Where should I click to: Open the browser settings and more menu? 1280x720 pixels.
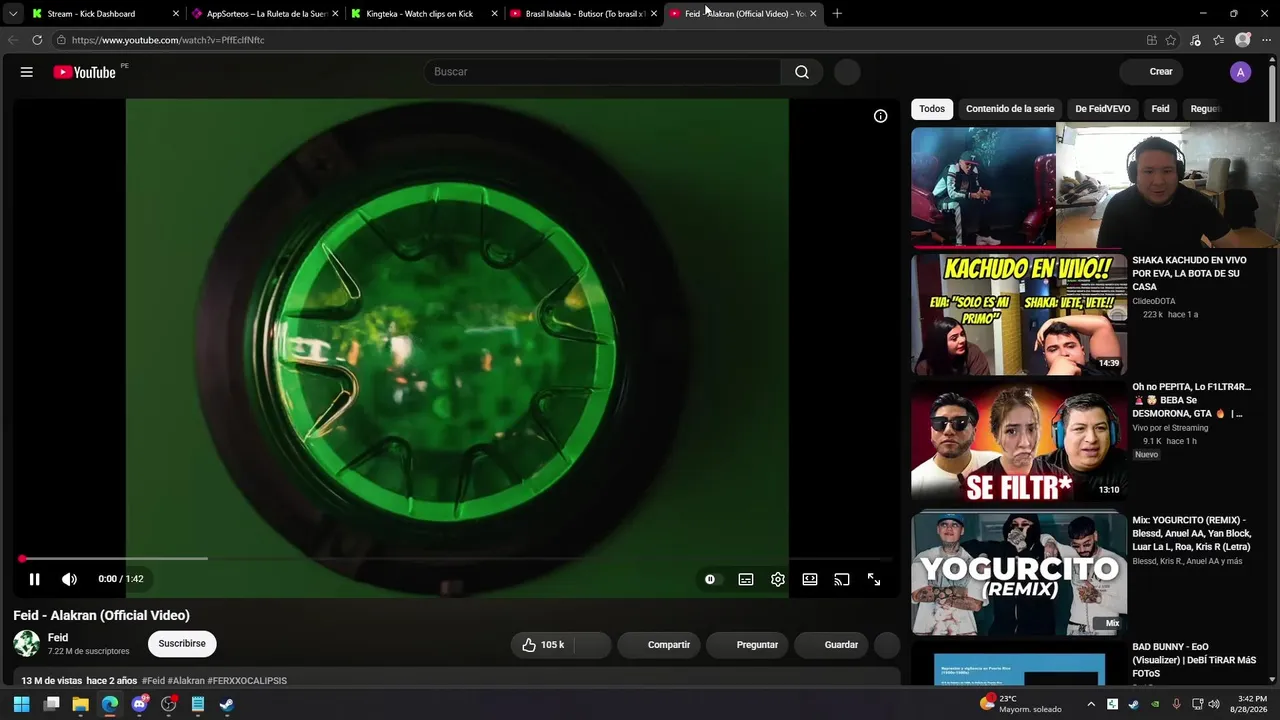[1266, 40]
